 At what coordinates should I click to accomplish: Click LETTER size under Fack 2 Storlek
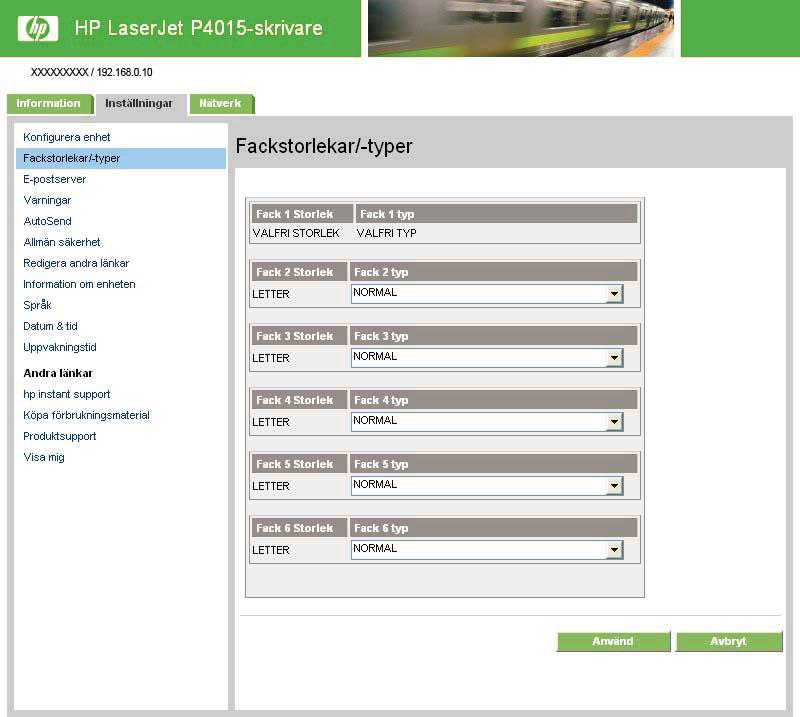[x=271, y=294]
